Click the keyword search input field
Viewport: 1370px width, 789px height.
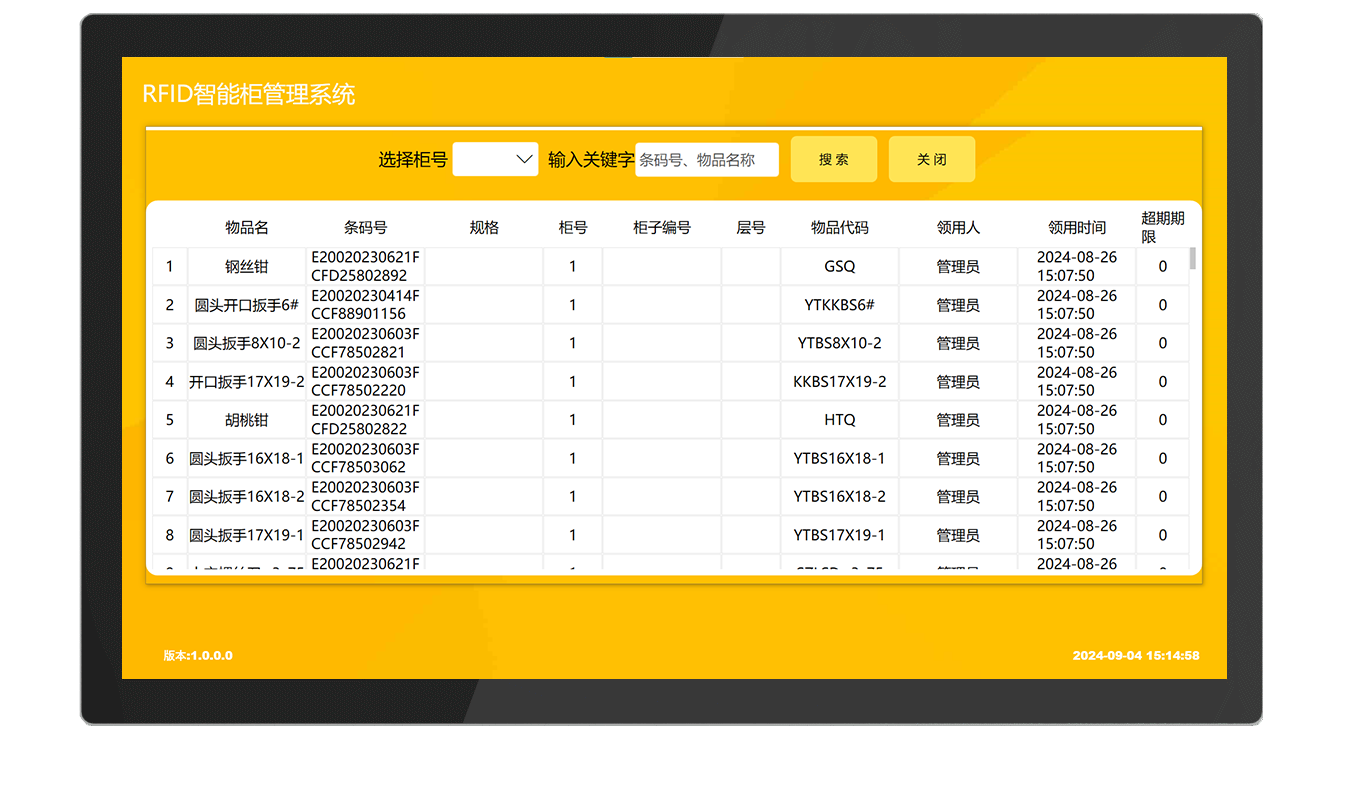pyautogui.click(x=706, y=159)
